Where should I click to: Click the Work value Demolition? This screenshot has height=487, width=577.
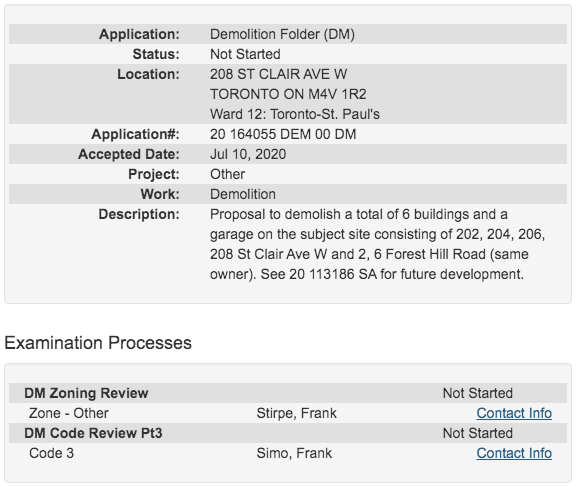[243, 194]
